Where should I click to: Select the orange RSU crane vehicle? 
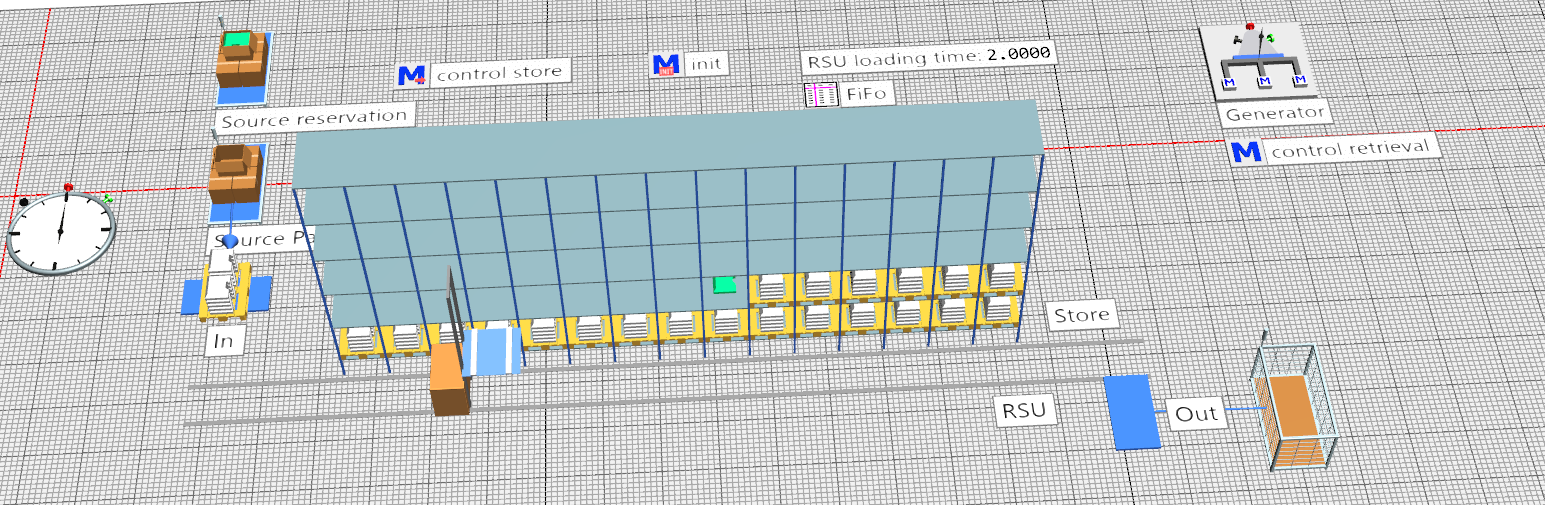448,381
